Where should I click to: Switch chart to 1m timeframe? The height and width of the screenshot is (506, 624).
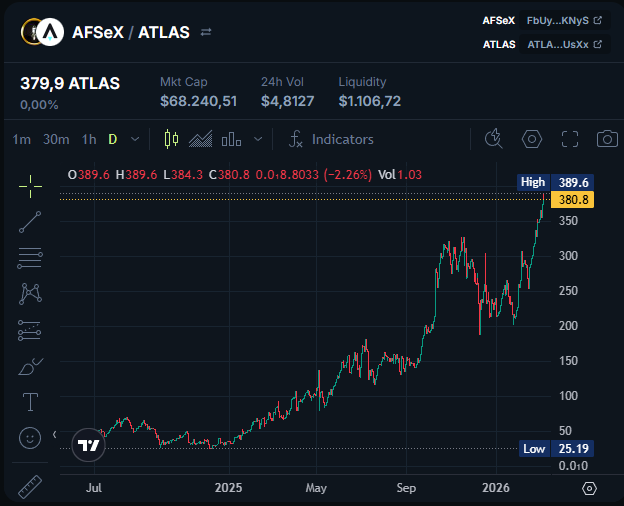tap(21, 139)
